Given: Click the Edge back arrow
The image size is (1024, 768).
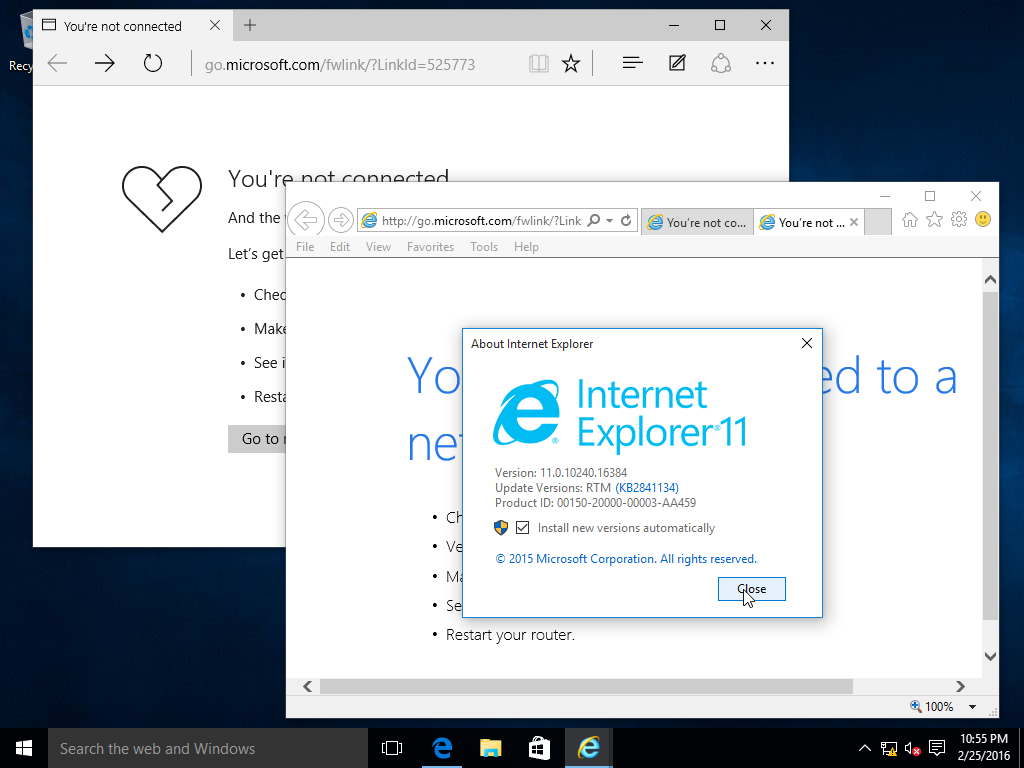Looking at the screenshot, I should pos(57,63).
